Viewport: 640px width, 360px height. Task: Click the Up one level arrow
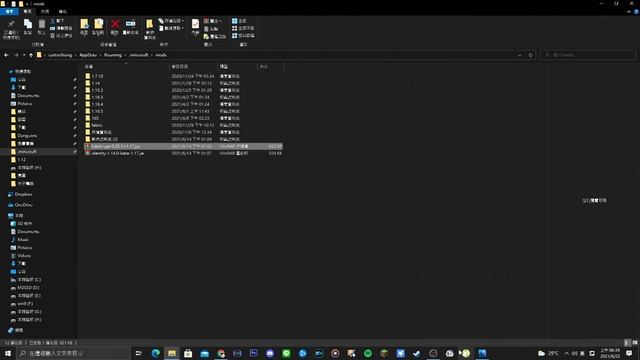[x=31, y=55]
